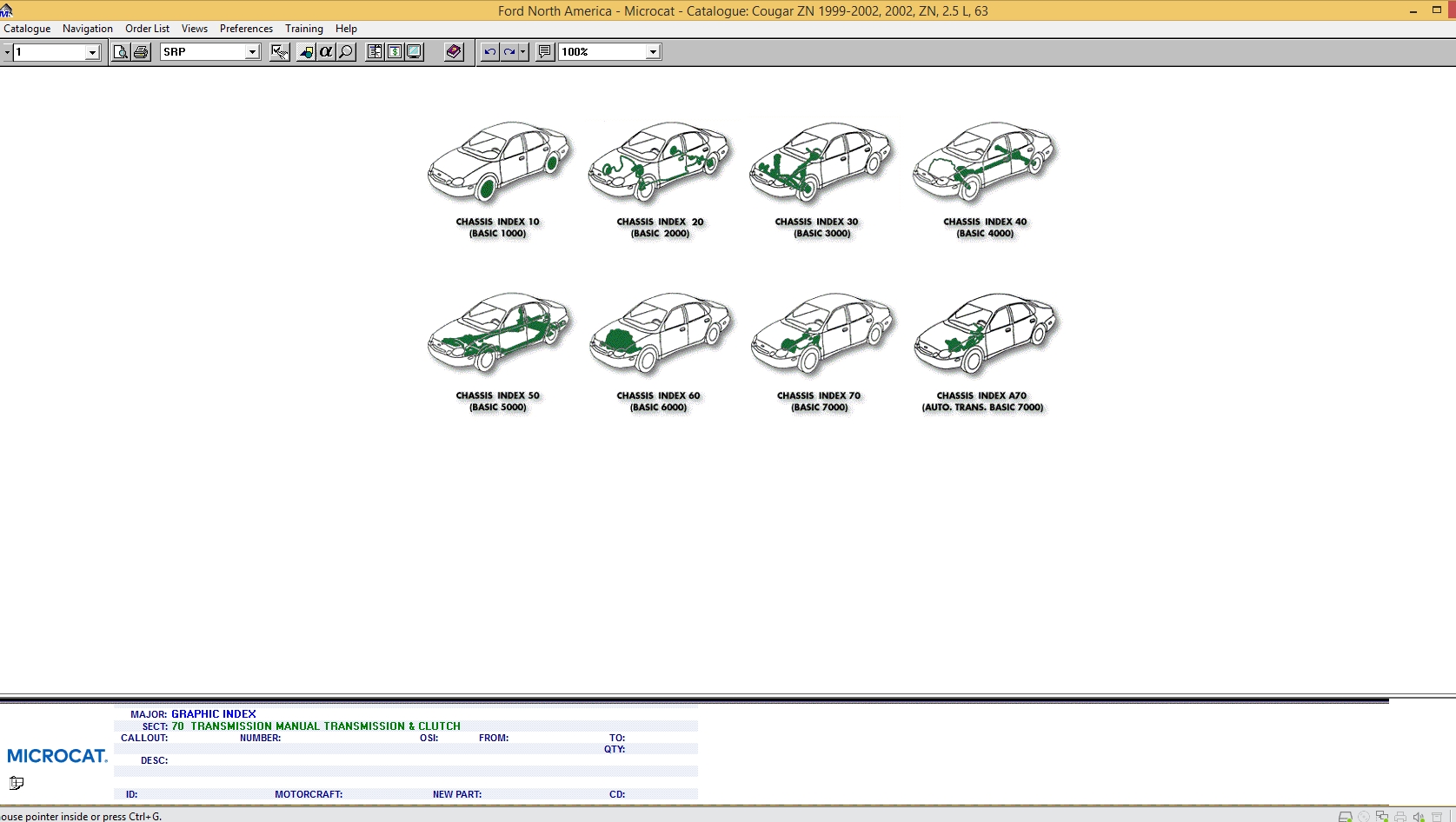Screen dimensions: 1456x822
Task: Click the archive box status icon
Action: tap(1437, 817)
